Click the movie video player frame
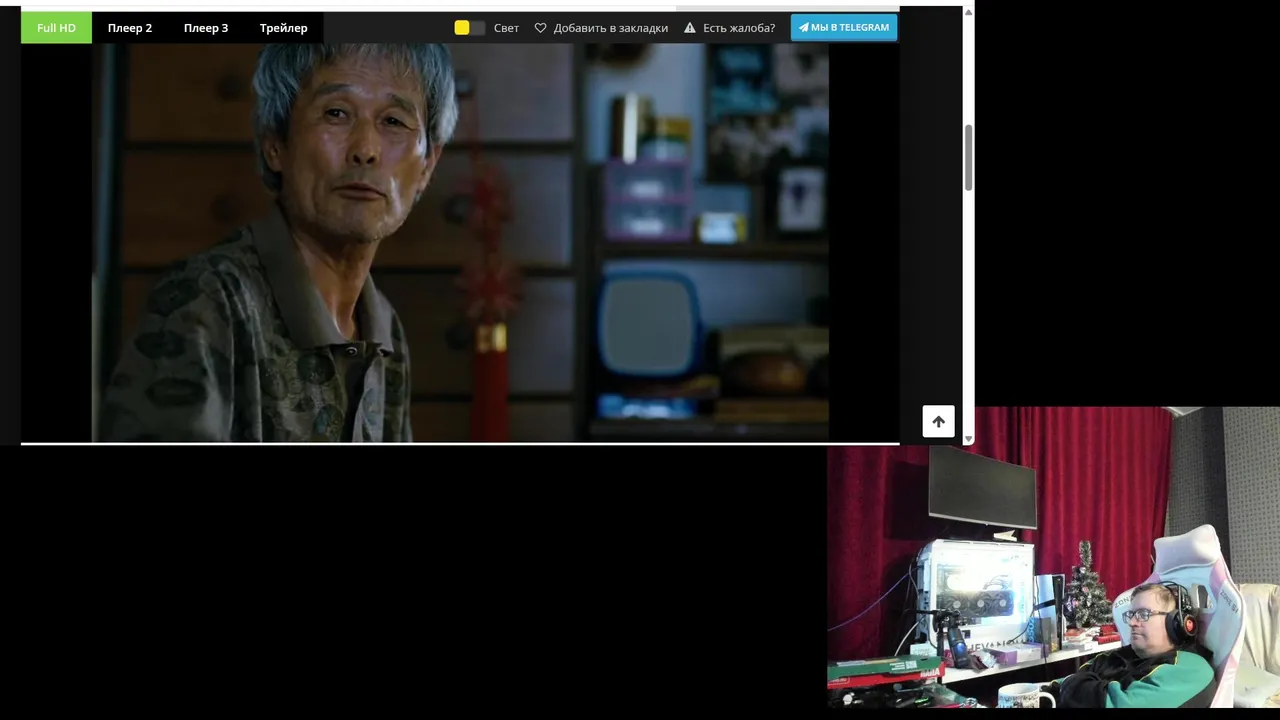Screen dimensions: 1280x720 click(x=460, y=243)
